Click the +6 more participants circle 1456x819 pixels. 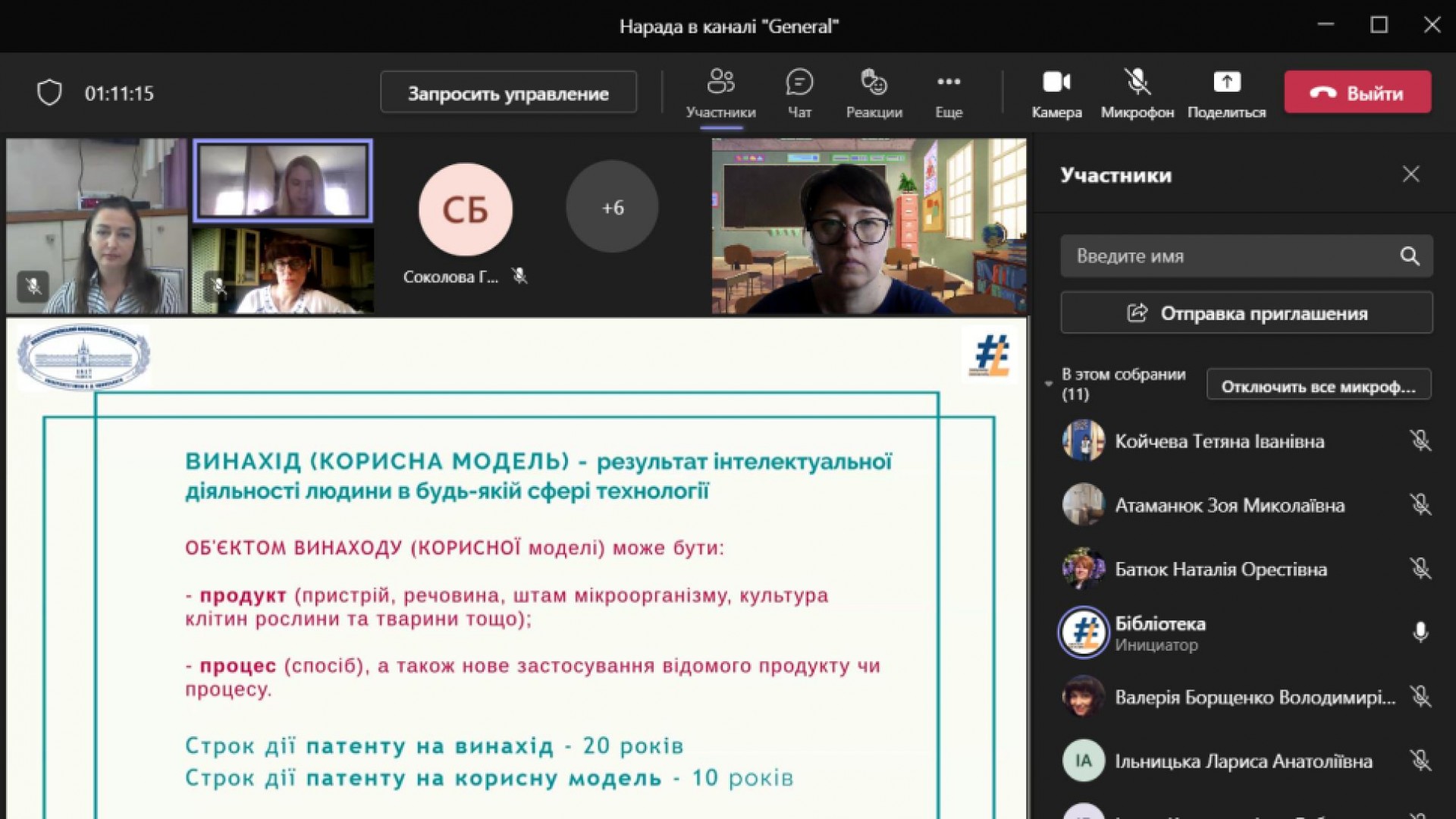[612, 207]
